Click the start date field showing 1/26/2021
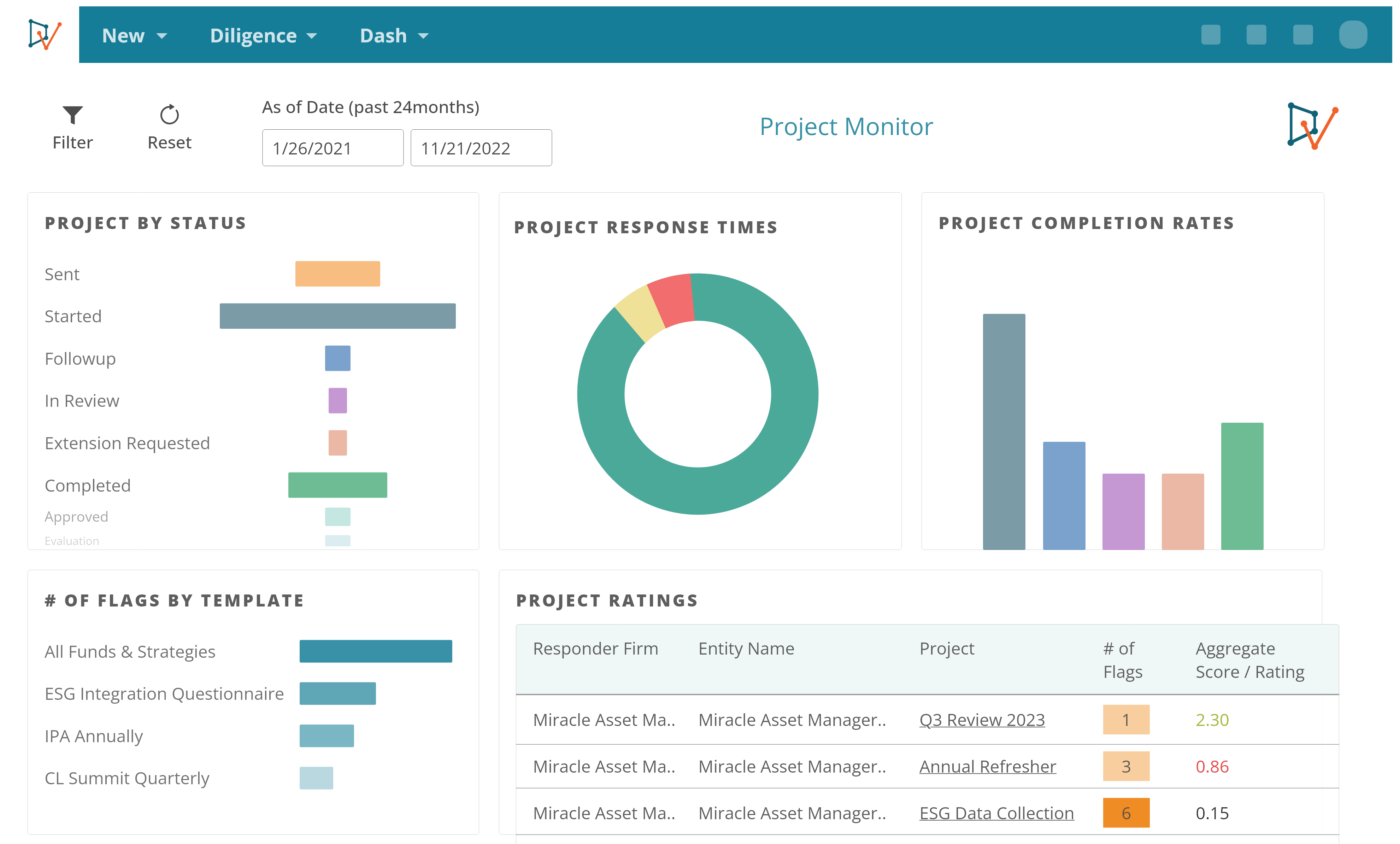1400x844 pixels. (x=333, y=148)
